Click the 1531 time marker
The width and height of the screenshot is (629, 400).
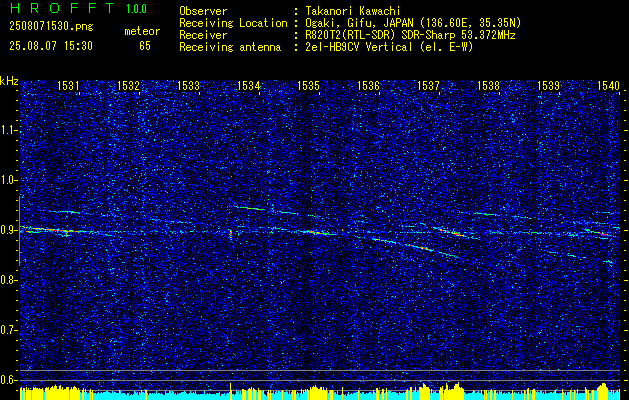click(x=68, y=85)
